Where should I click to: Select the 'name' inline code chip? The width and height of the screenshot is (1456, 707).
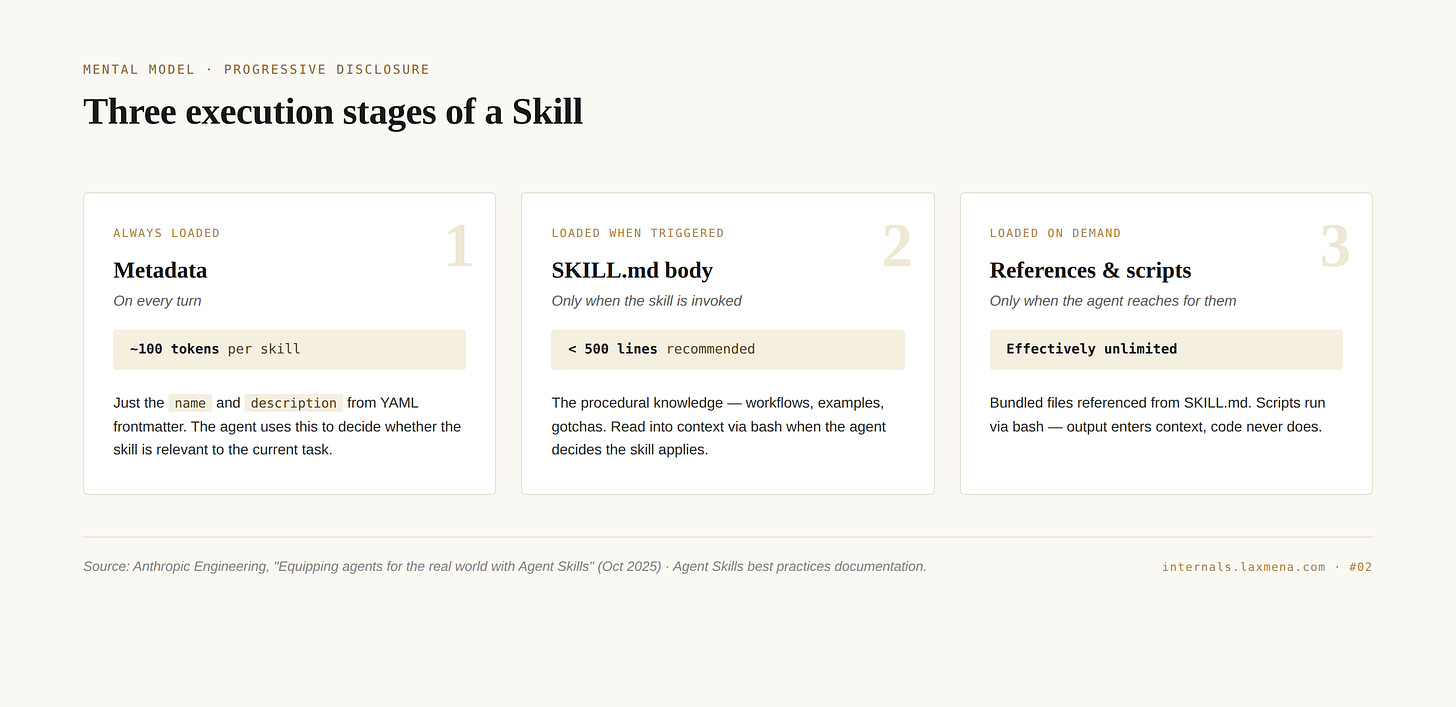190,403
